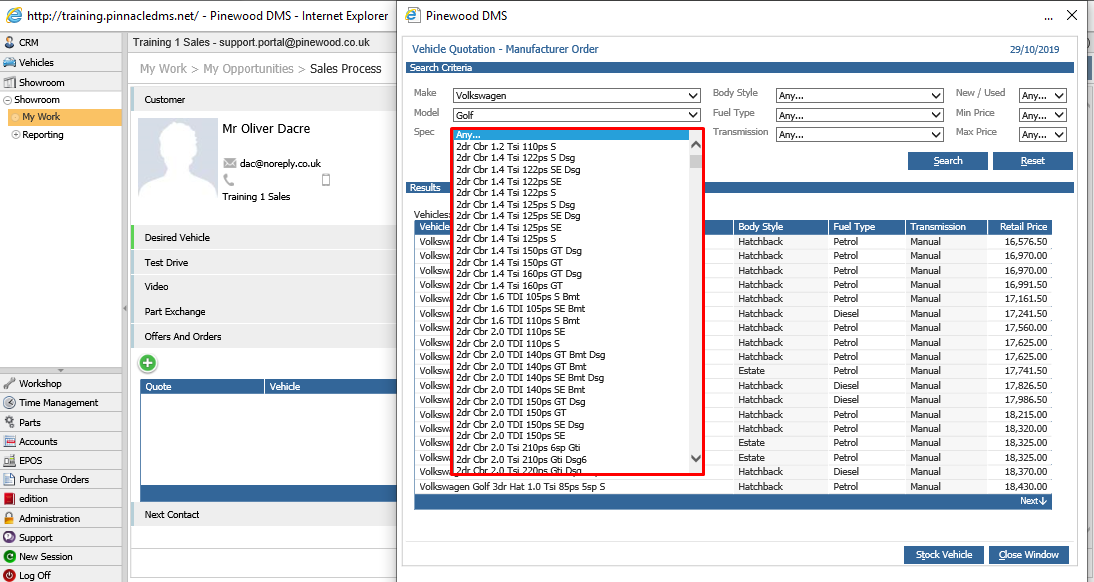
Task: Choose spec 2dr Cbr 1.4 Tsi 150ps GT
Action: click(571, 262)
